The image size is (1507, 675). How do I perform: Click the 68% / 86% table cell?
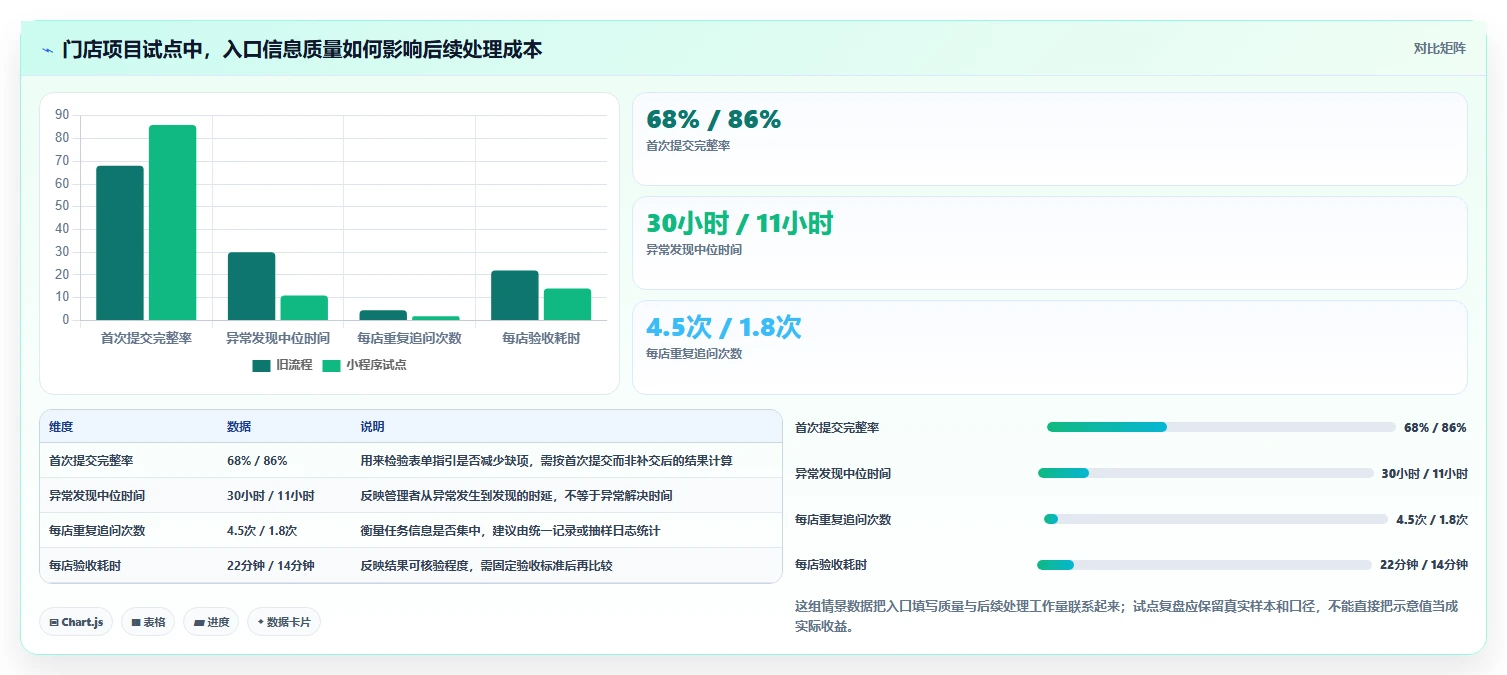point(257,461)
